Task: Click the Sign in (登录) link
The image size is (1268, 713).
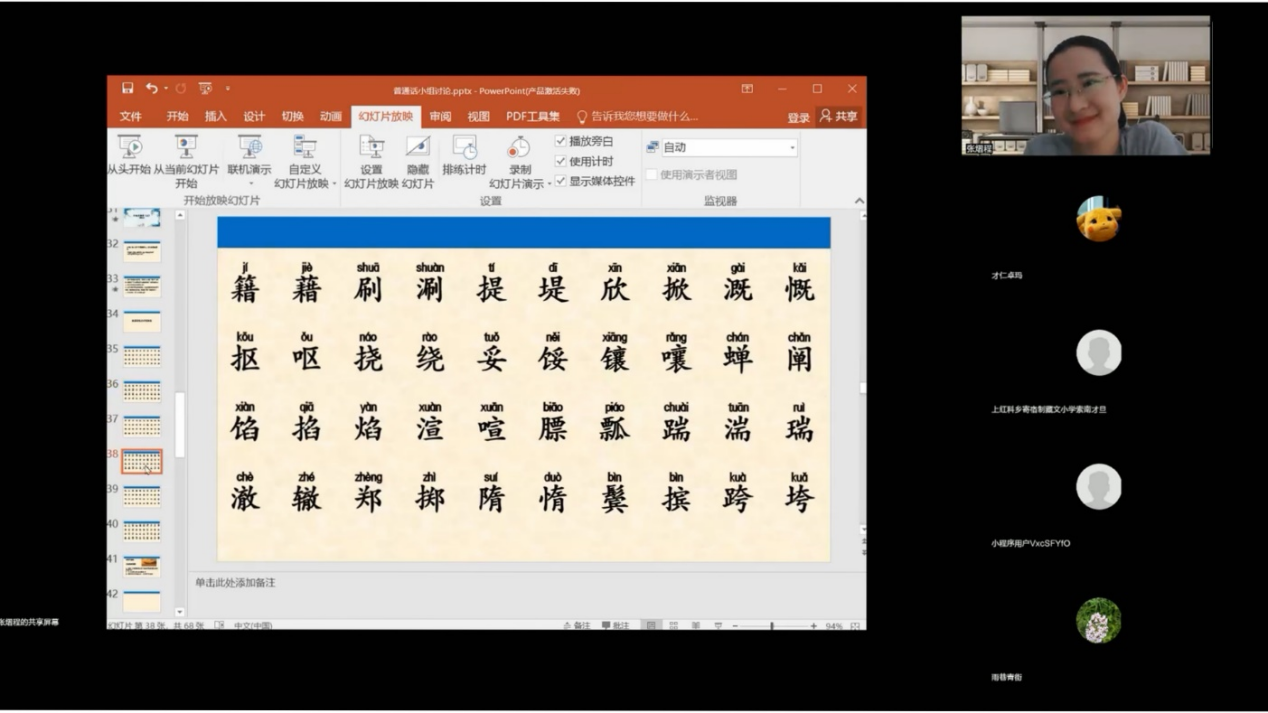Action: click(798, 118)
